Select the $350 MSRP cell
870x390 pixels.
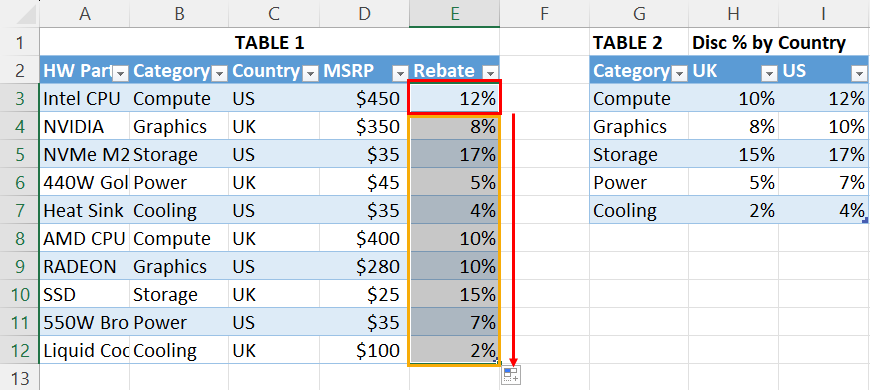(364, 126)
